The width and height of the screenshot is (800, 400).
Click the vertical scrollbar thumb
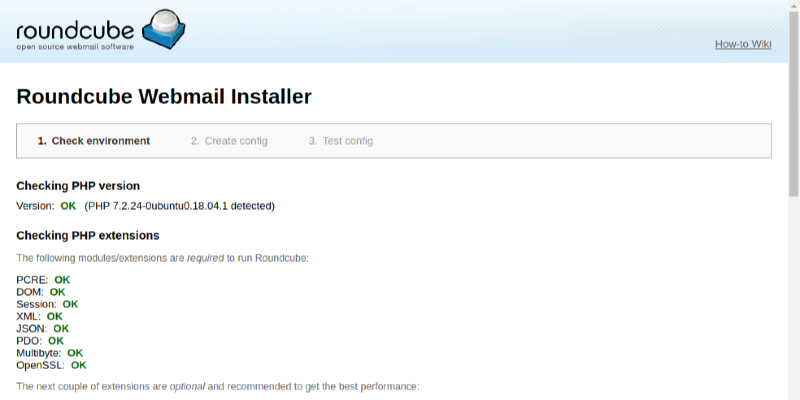point(793,100)
